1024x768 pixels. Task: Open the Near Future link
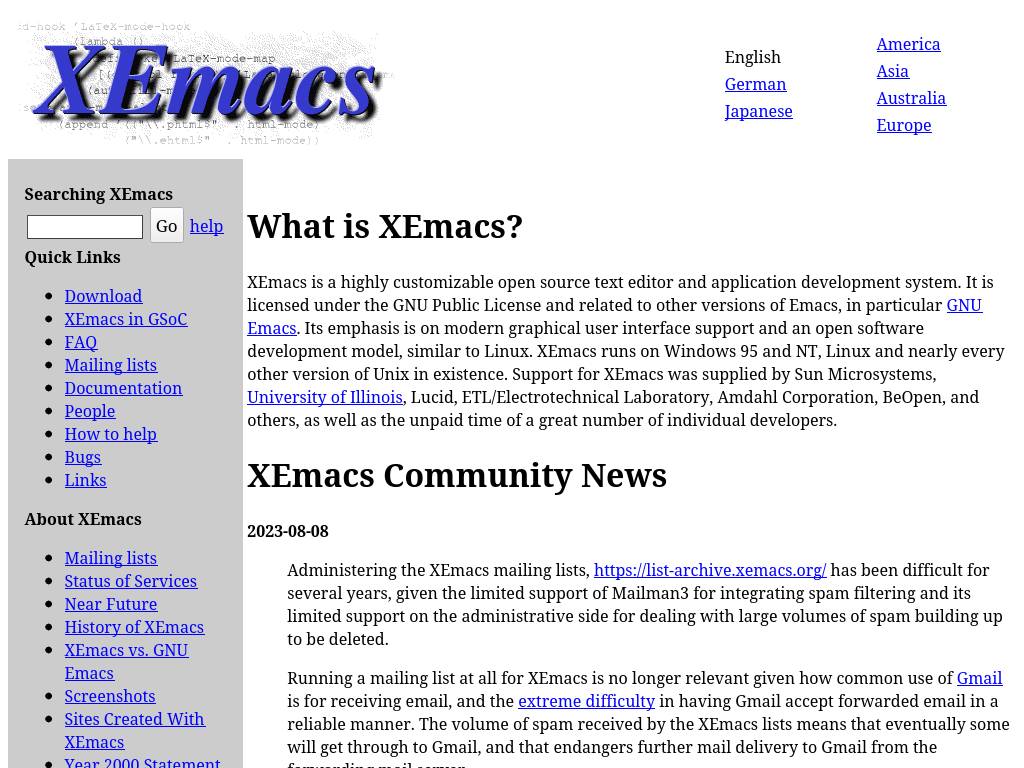point(110,604)
